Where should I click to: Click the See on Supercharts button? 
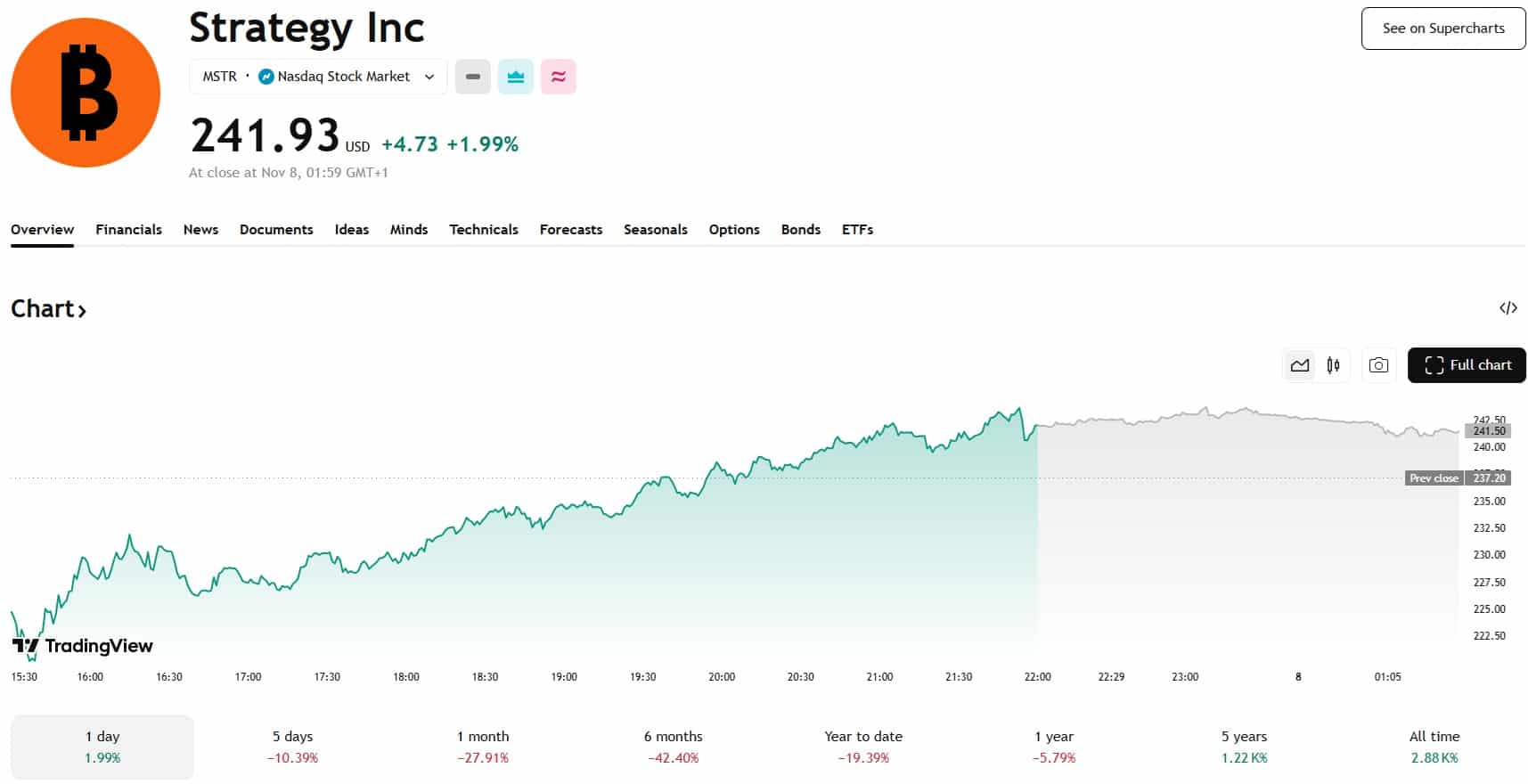click(1442, 29)
